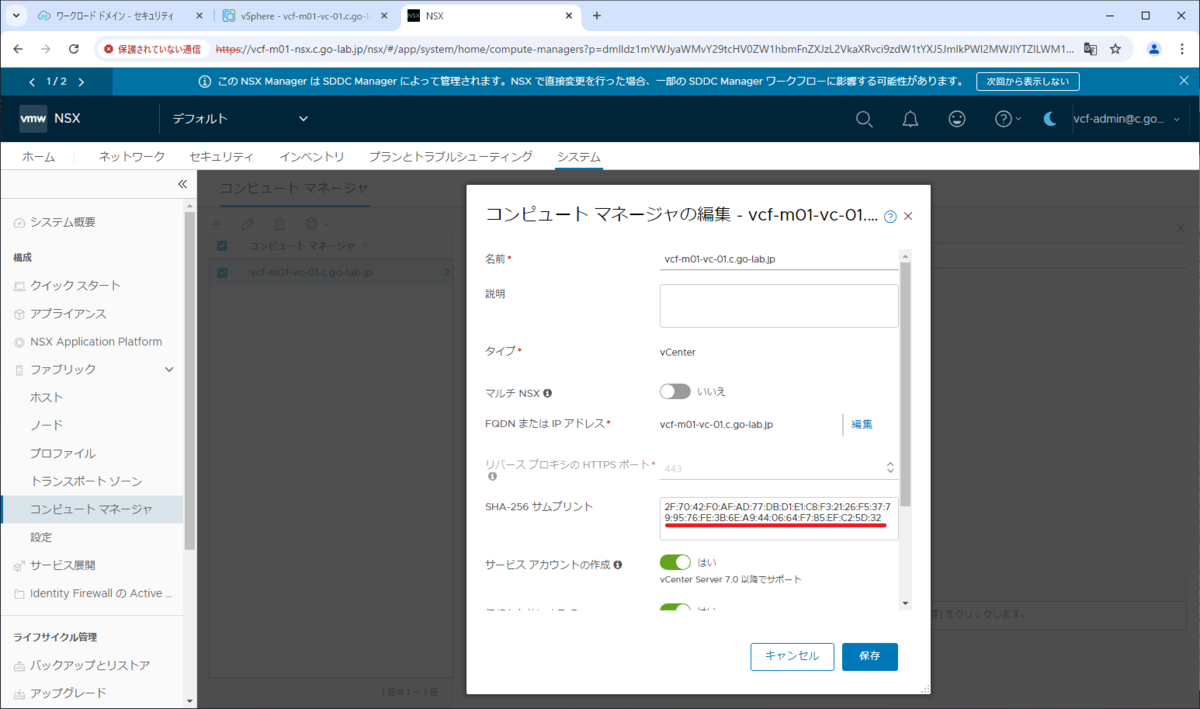Dismiss the SDDC Manager banner with X
1200x709 pixels.
tap(1183, 81)
